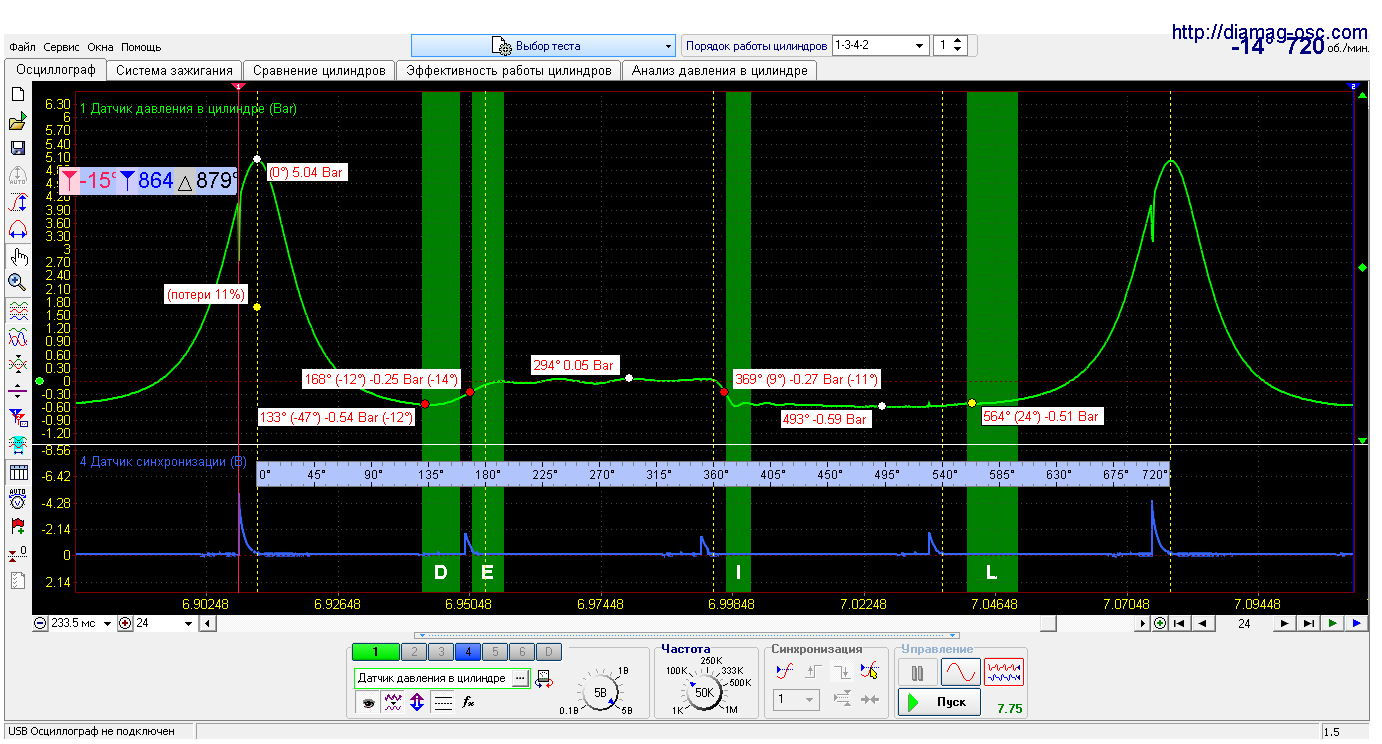Switch to Эффективность работы цилиндров tab

click(x=508, y=71)
